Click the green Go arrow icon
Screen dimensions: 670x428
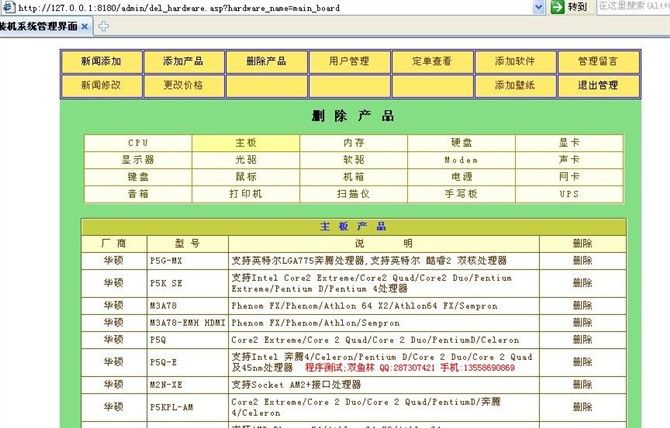[557, 7]
